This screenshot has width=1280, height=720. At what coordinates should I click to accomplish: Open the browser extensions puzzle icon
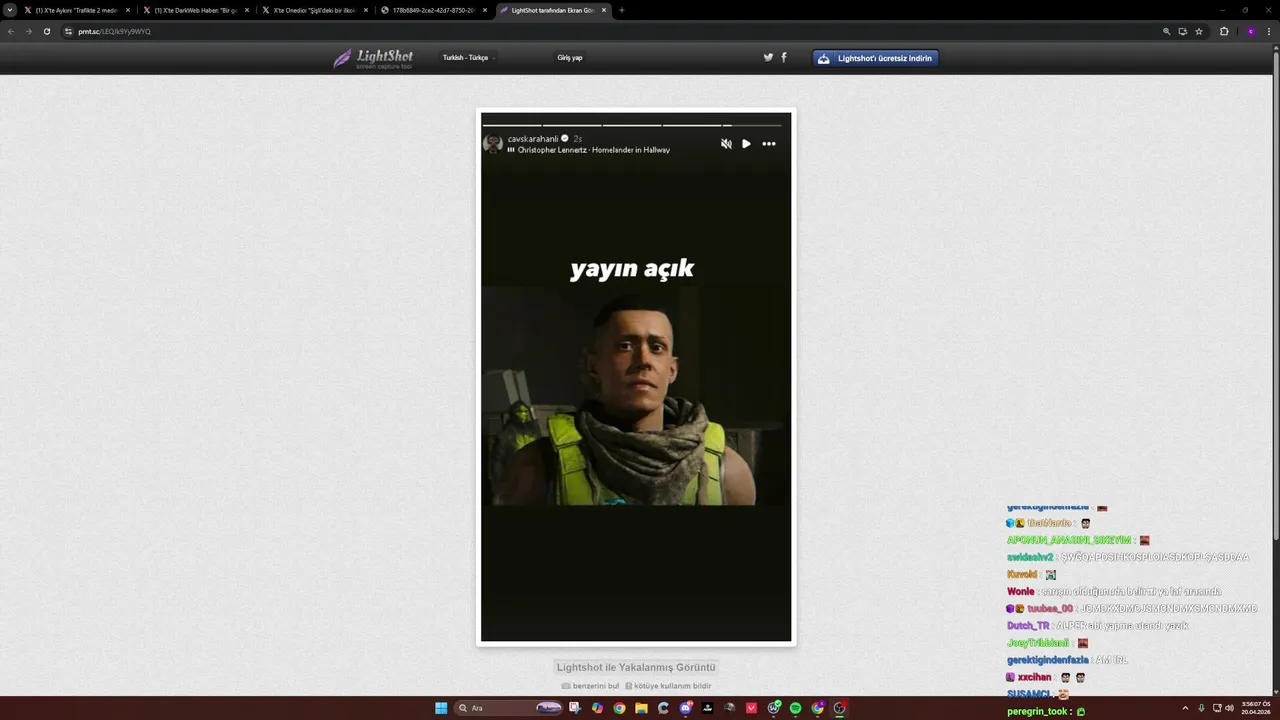click(1224, 31)
